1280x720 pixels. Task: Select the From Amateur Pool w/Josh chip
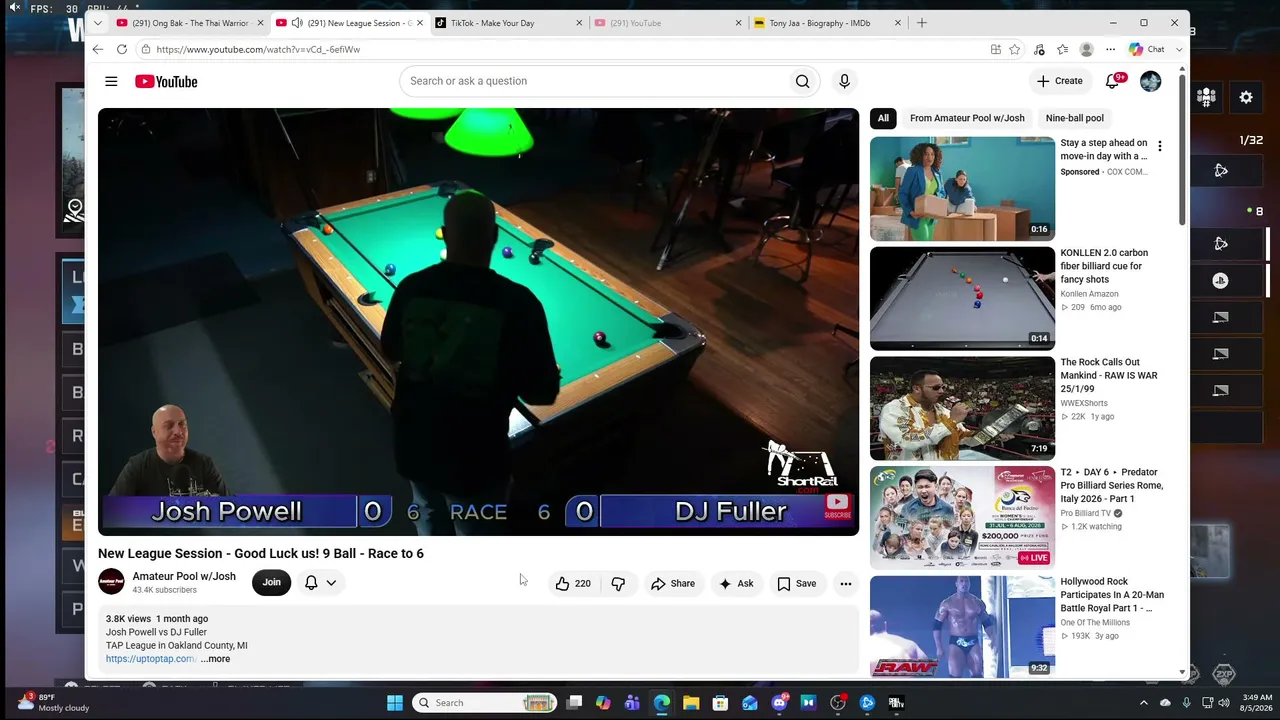tap(967, 118)
